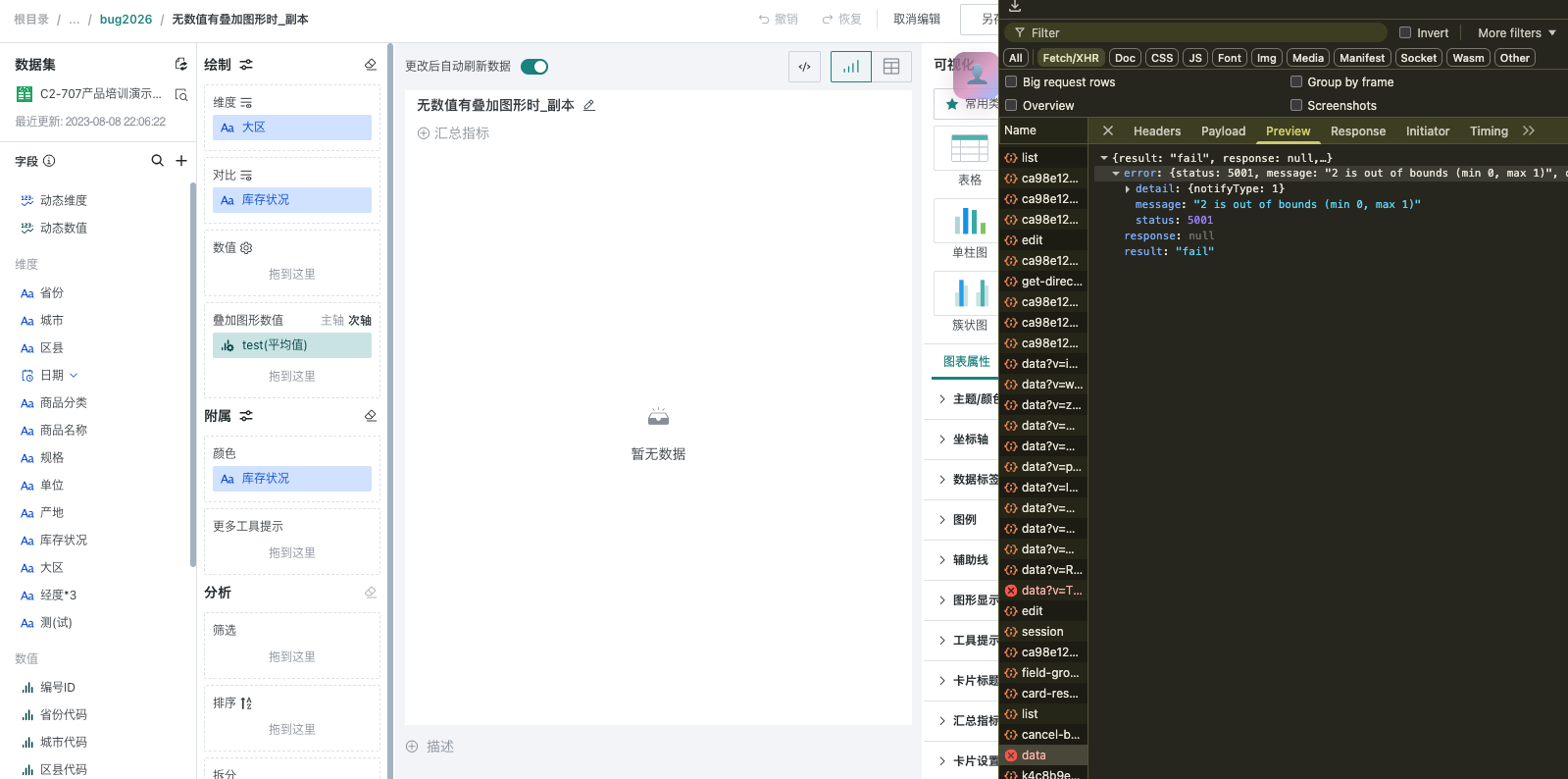Screen dimensions: 1568x779
Task: Toggle 更改后自动刷新数据 switch
Action: coord(534,67)
